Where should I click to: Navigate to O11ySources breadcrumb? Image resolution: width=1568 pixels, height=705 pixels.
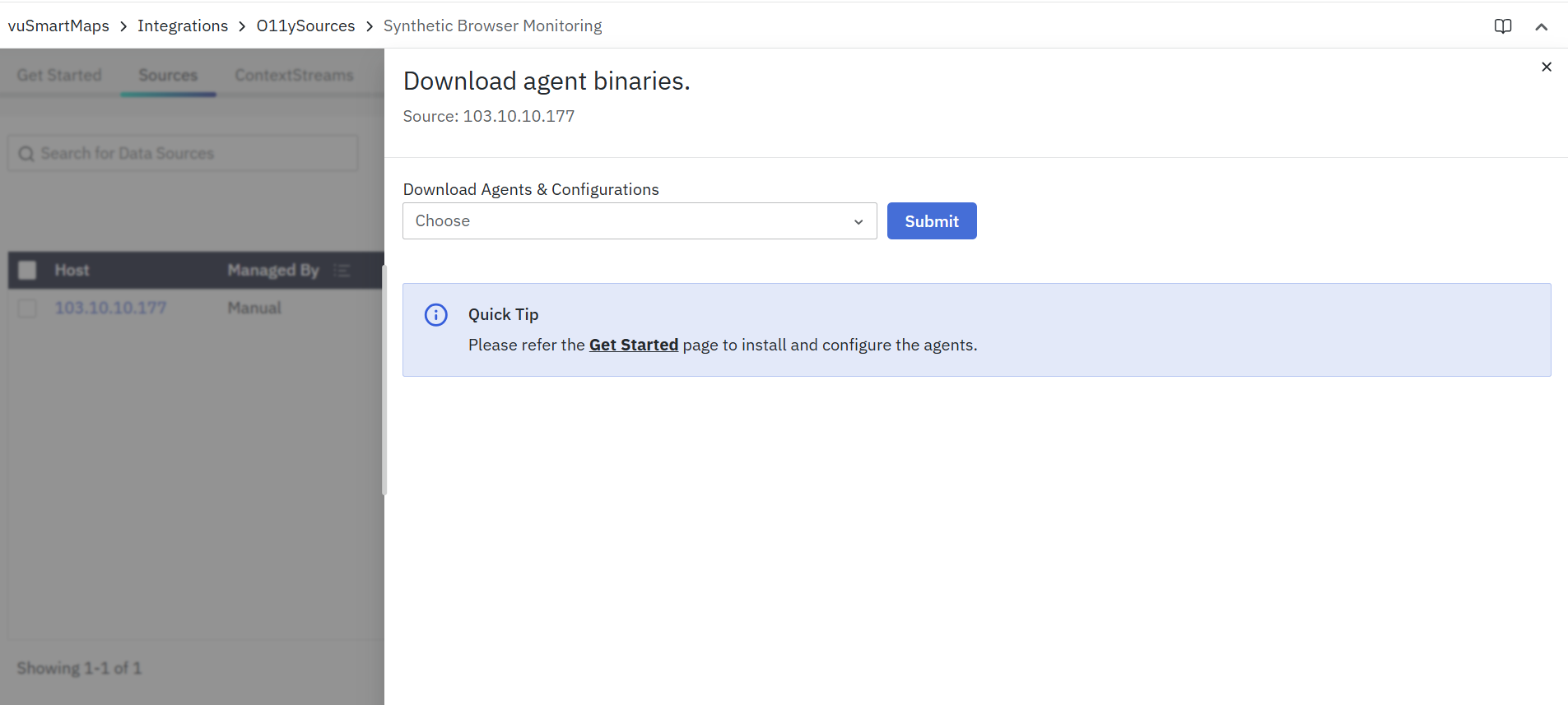[305, 26]
